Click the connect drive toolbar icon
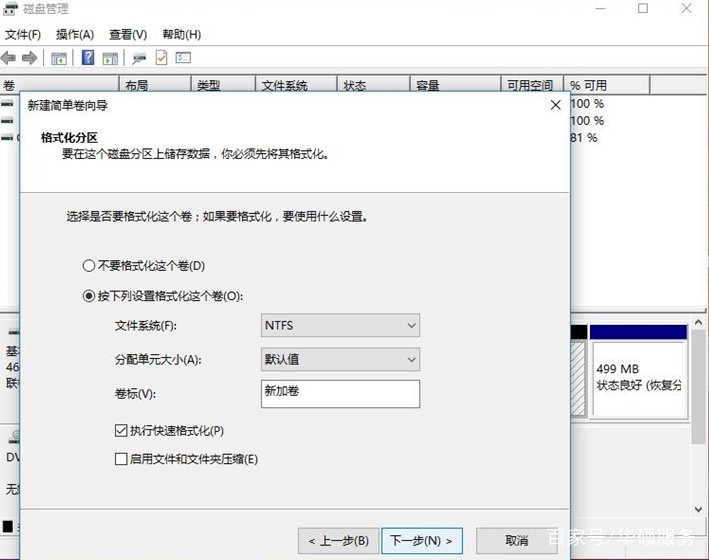 click(139, 58)
